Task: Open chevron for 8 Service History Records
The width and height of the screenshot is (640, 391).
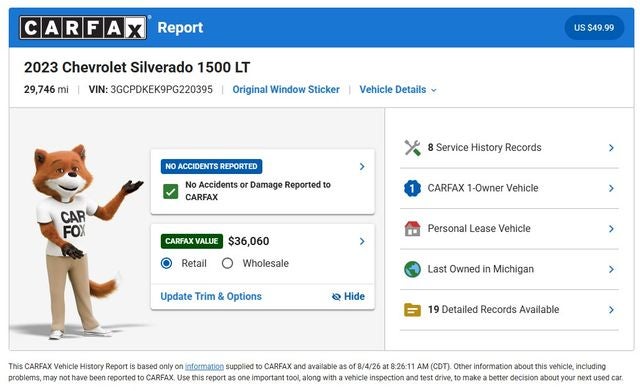Action: coord(611,148)
